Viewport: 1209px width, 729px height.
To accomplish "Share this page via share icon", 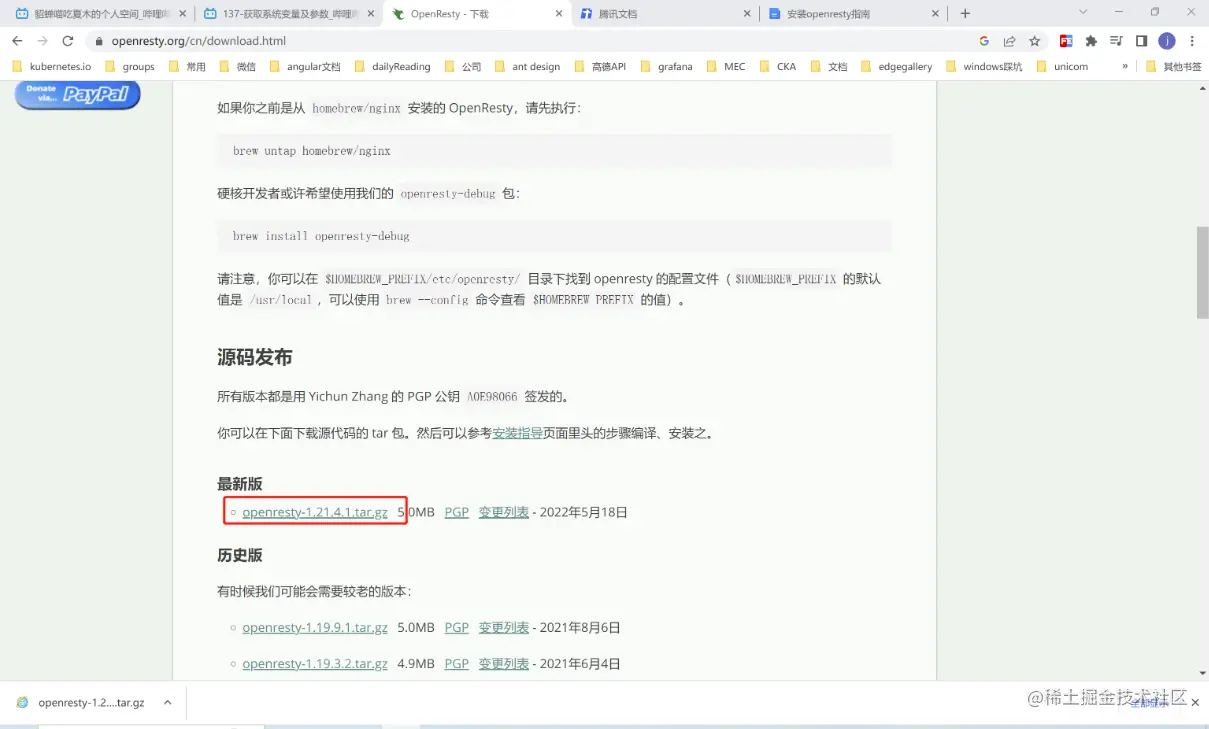I will 1010,41.
